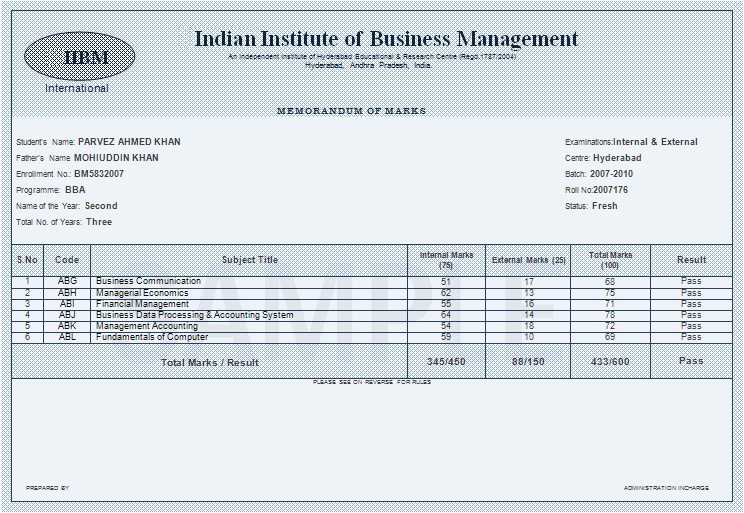Click subject code 'ABH'

pos(67,293)
